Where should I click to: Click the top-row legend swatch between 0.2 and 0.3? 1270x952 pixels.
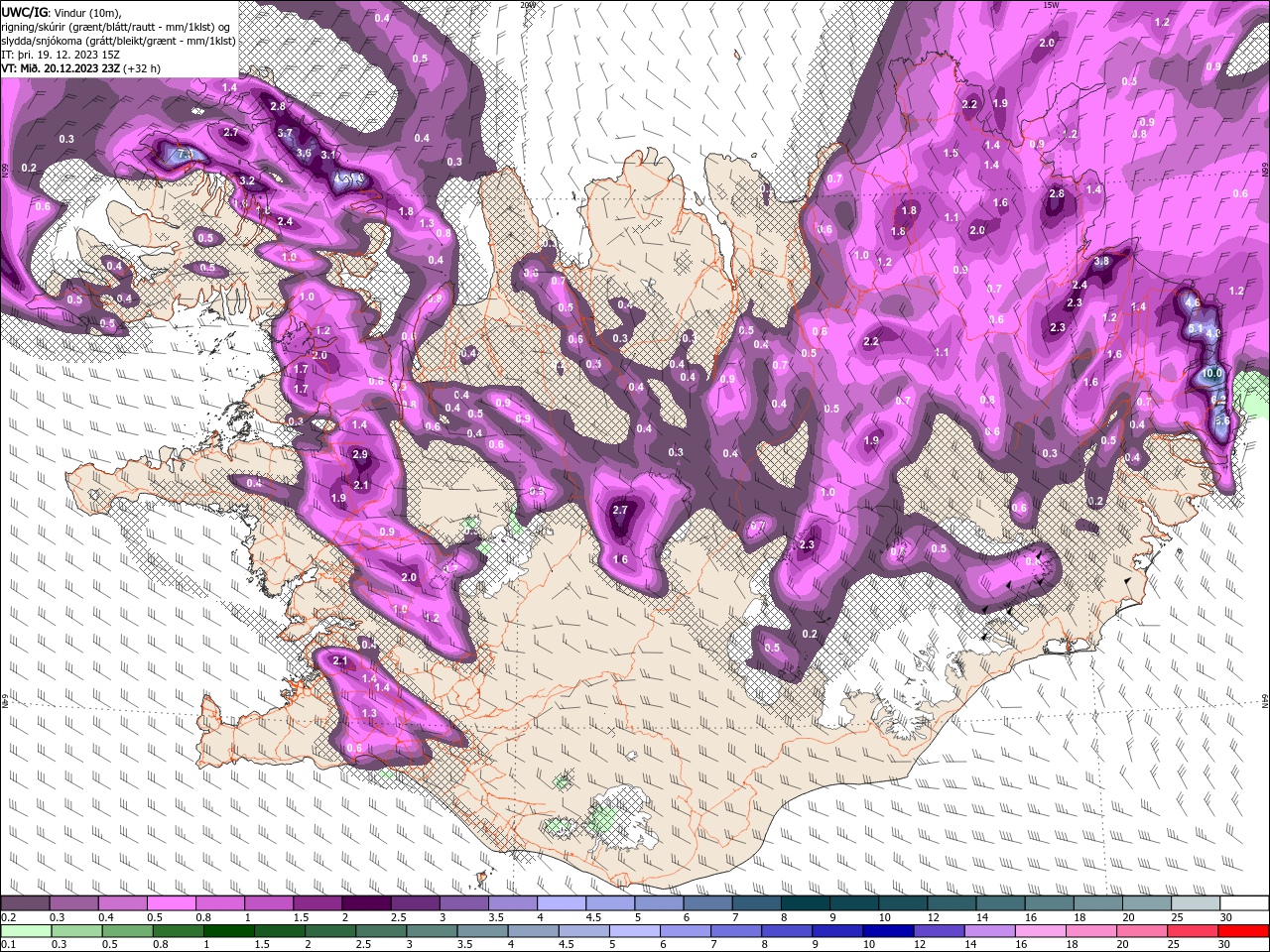[x=26, y=903]
